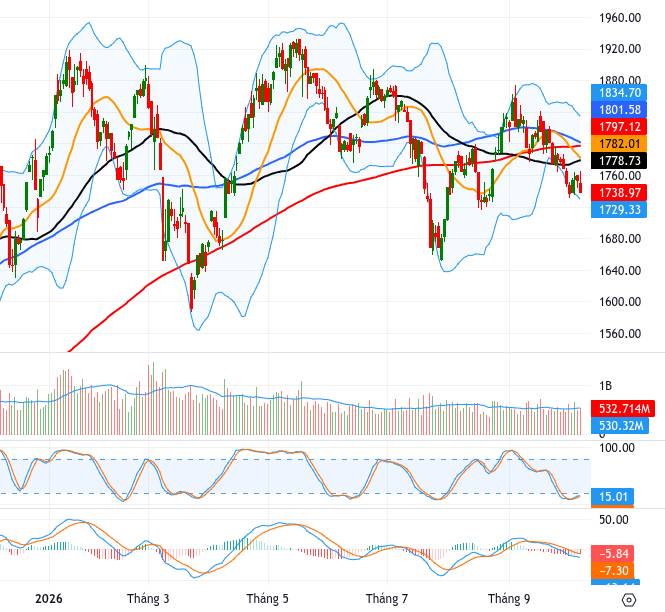Click the Tháng 9 time axis label
The image size is (665, 612).
[x=509, y=599]
